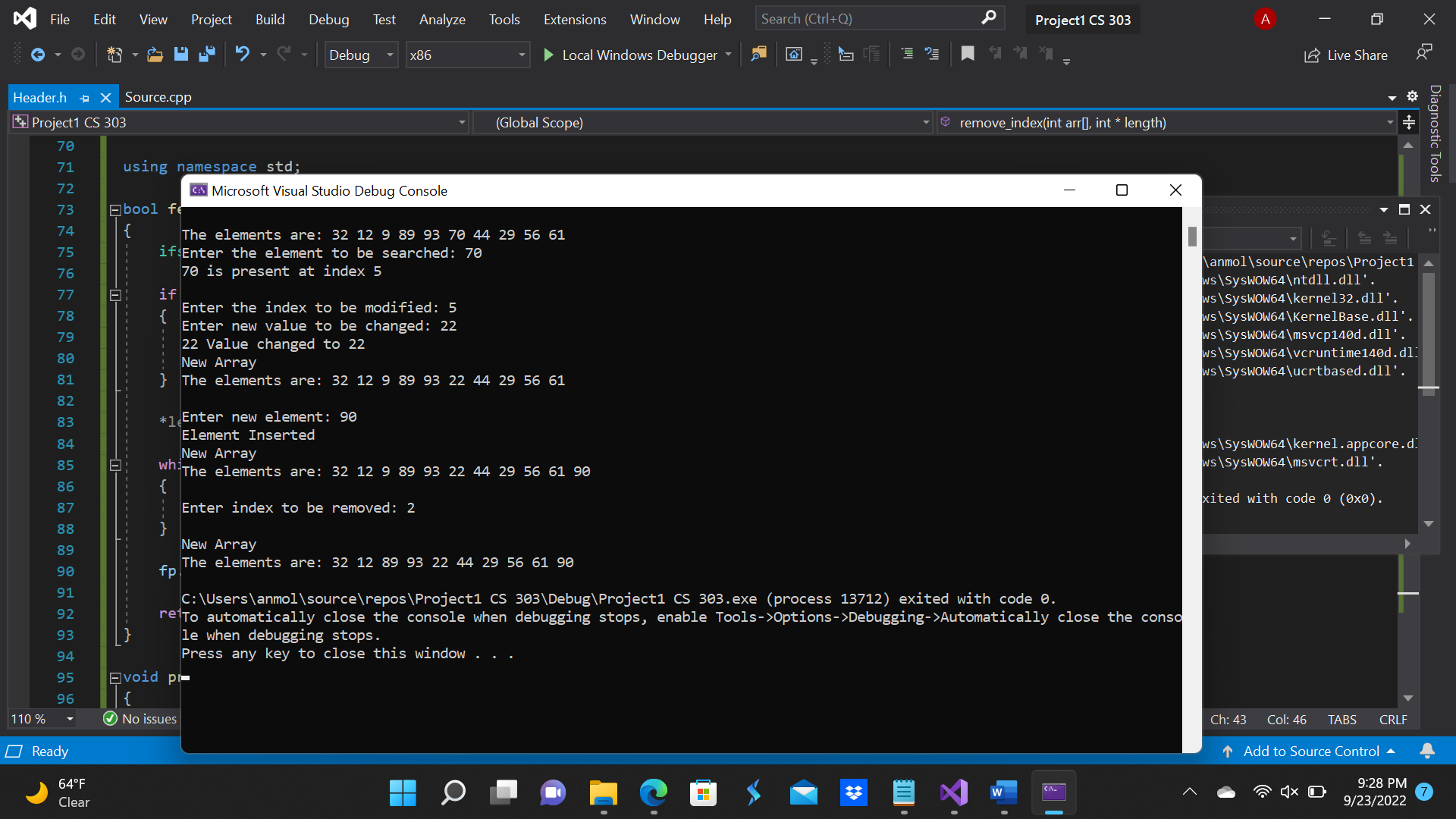Click Add to Source Control
Viewport: 1456px width, 819px height.
point(1312,751)
